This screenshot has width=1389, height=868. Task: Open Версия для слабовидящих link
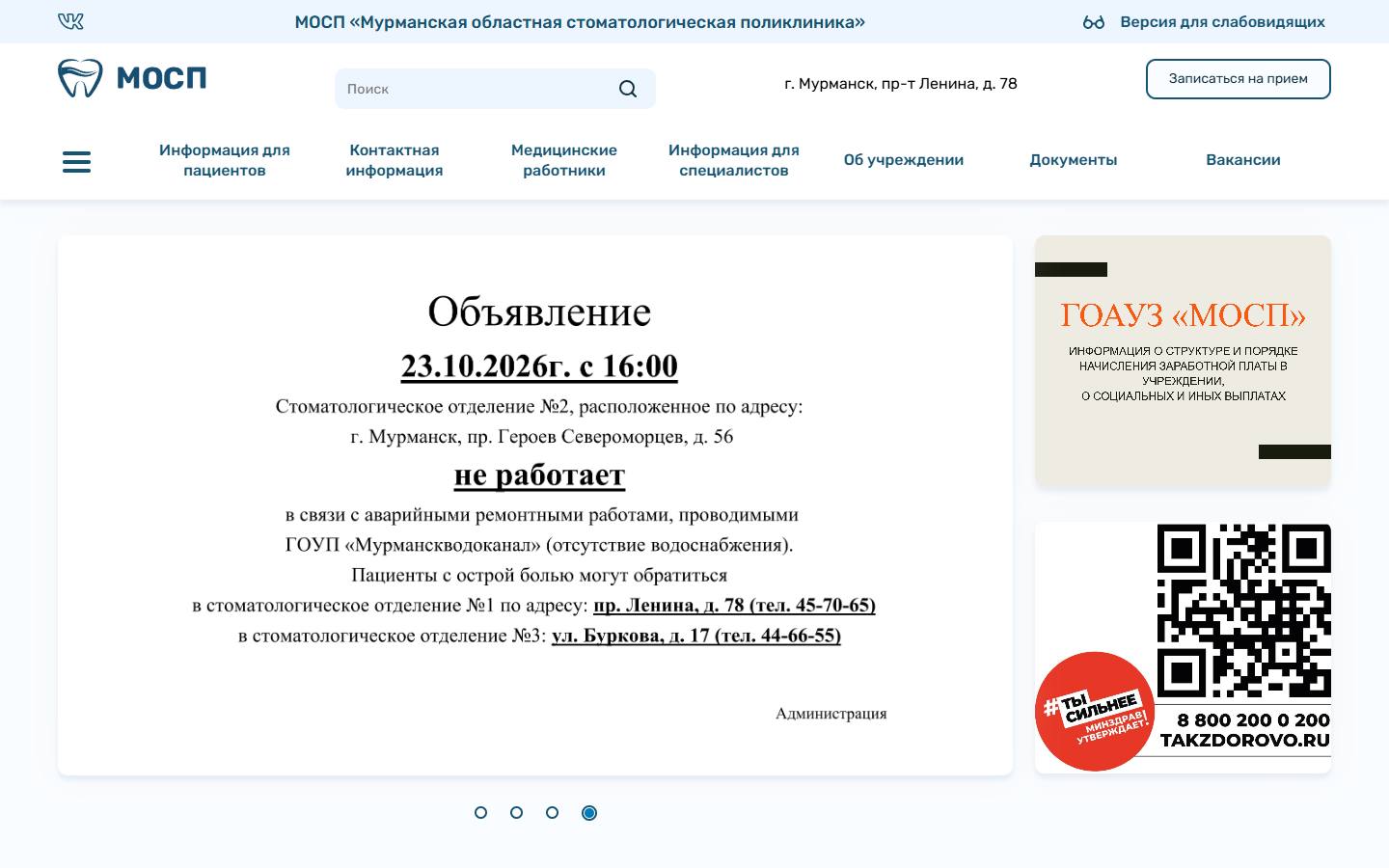point(1222,22)
